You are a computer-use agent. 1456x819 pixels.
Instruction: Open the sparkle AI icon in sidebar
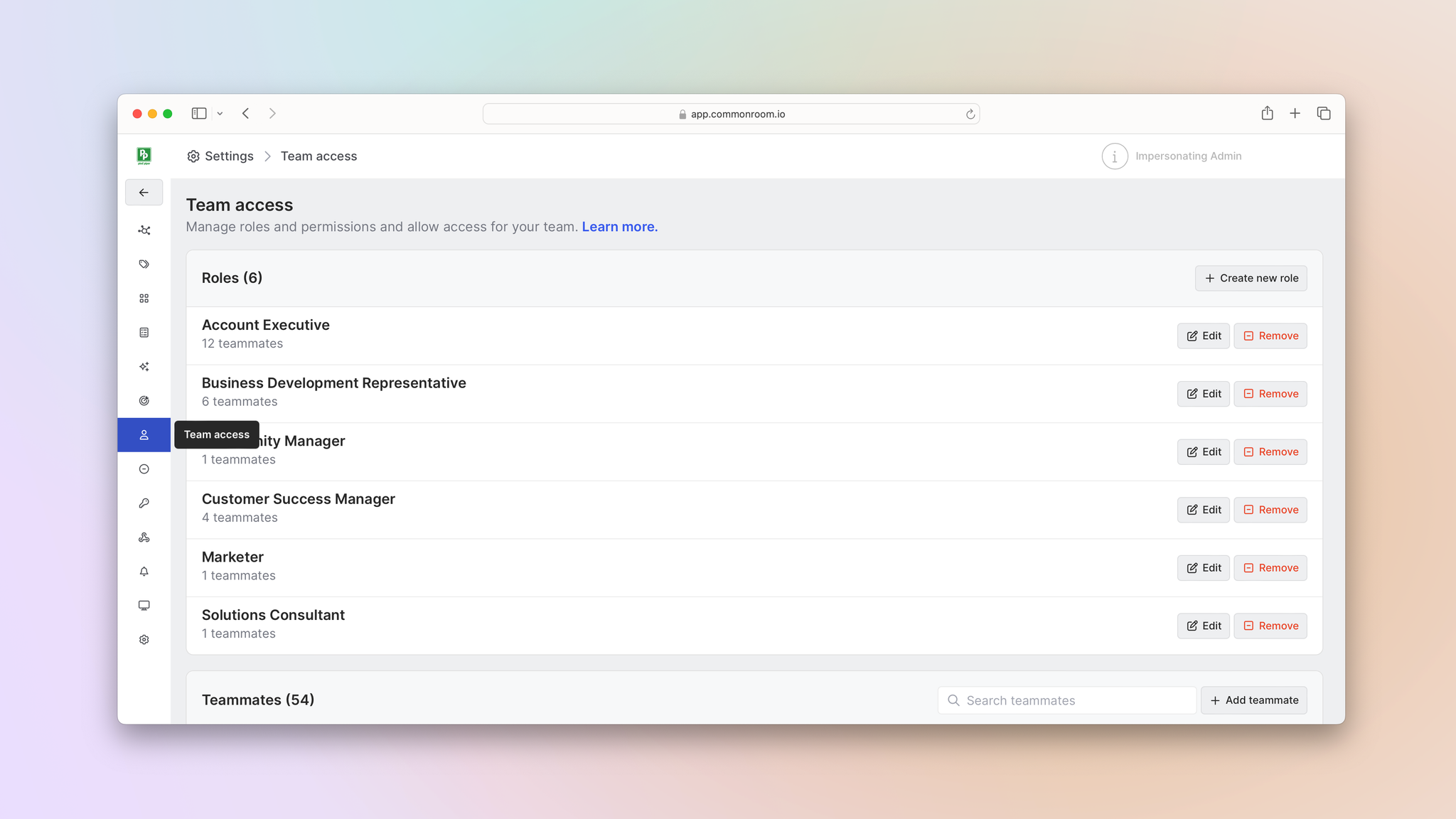(144, 367)
